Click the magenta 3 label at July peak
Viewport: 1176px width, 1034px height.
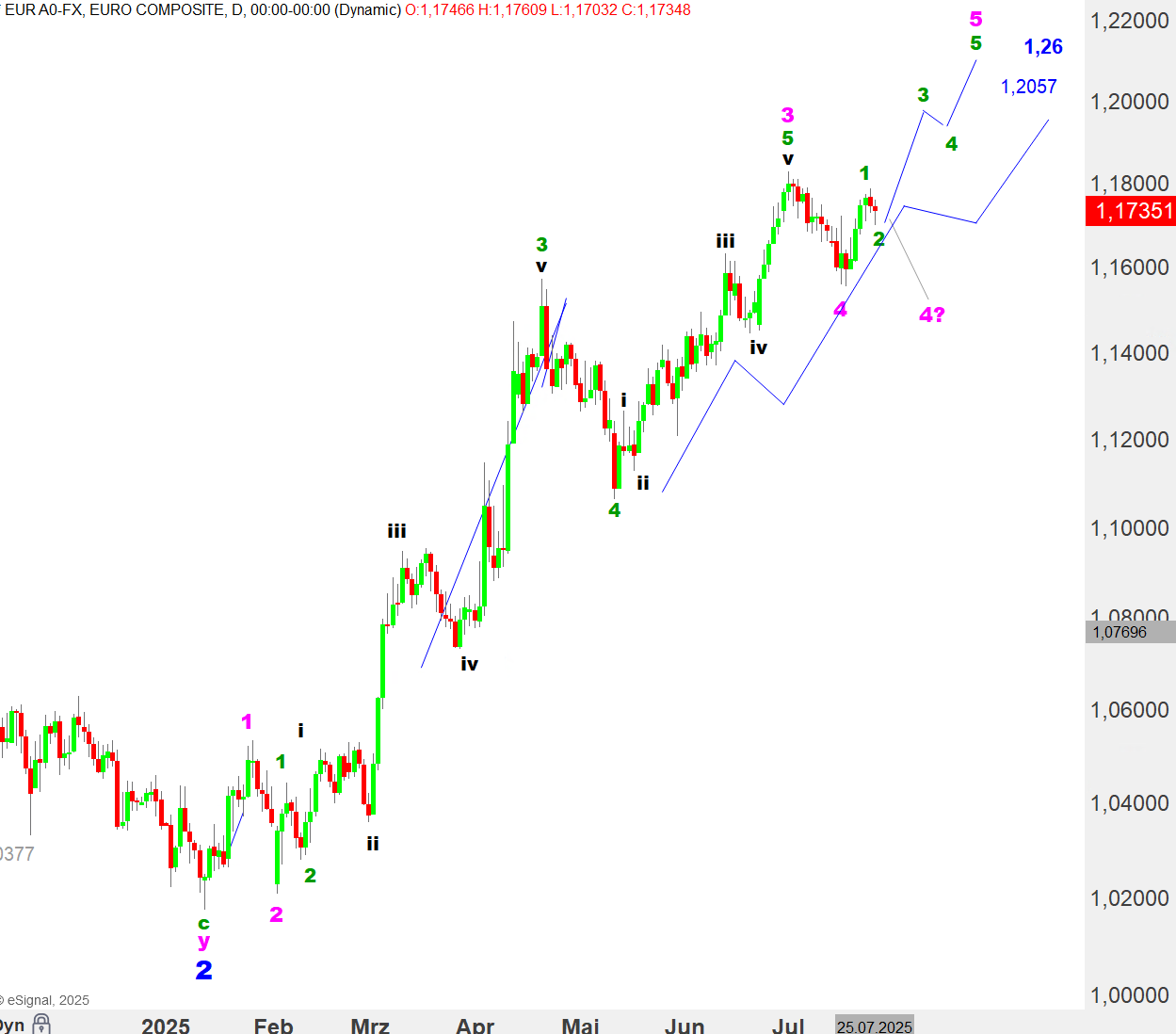[x=787, y=115]
